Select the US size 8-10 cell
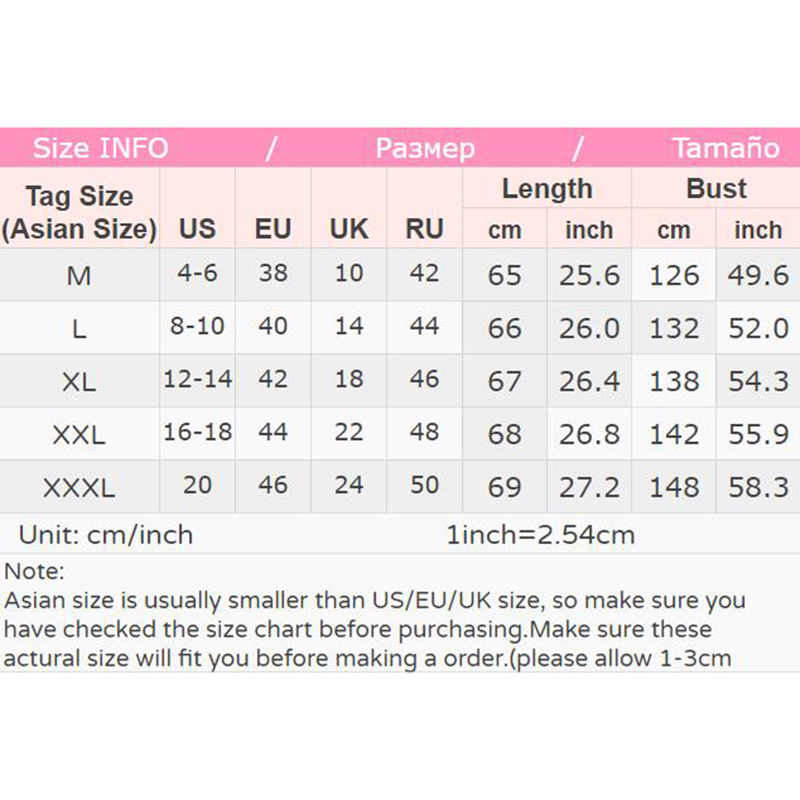The width and height of the screenshot is (800, 800). point(197,327)
